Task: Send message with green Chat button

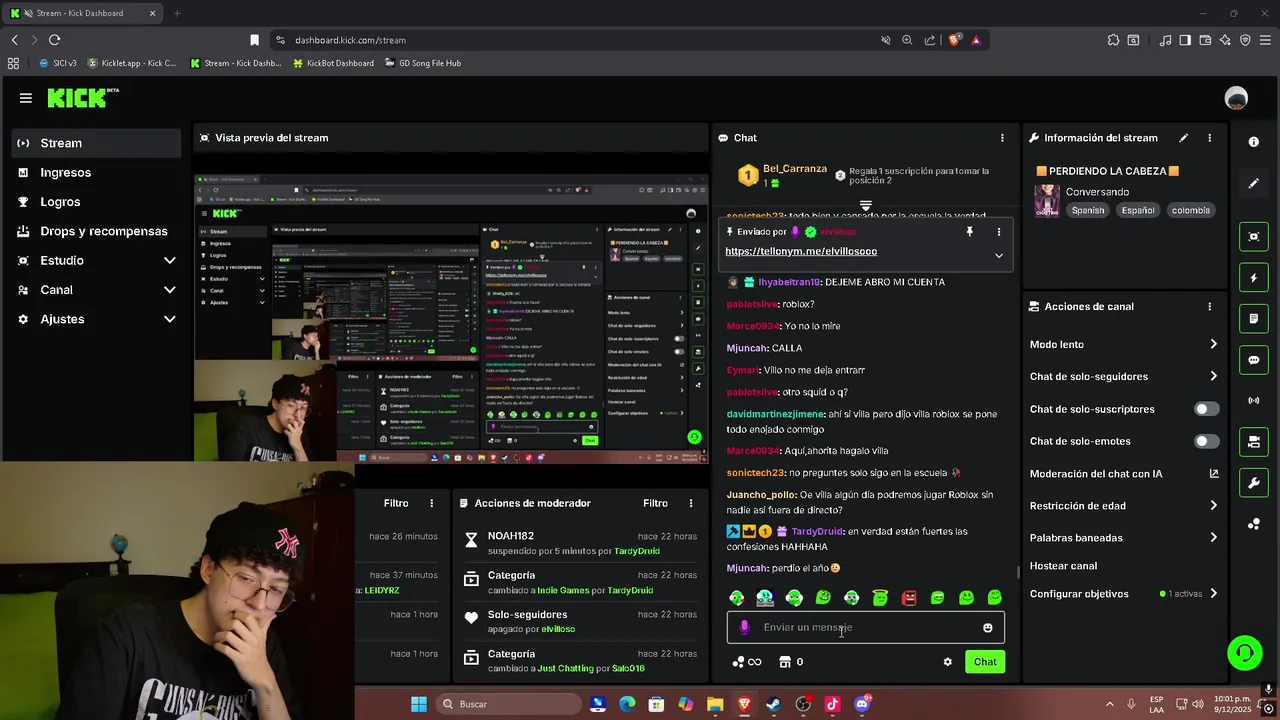Action: point(985,662)
